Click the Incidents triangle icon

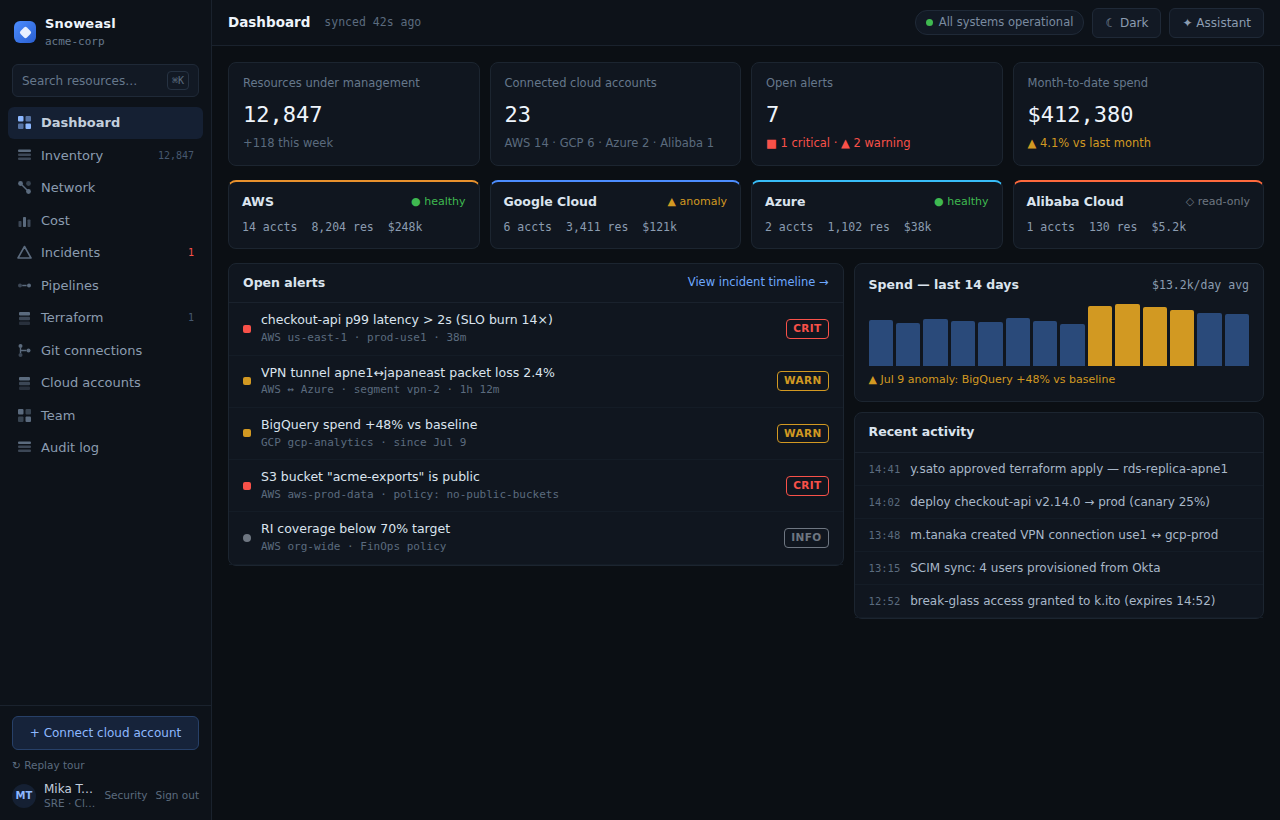(24, 253)
